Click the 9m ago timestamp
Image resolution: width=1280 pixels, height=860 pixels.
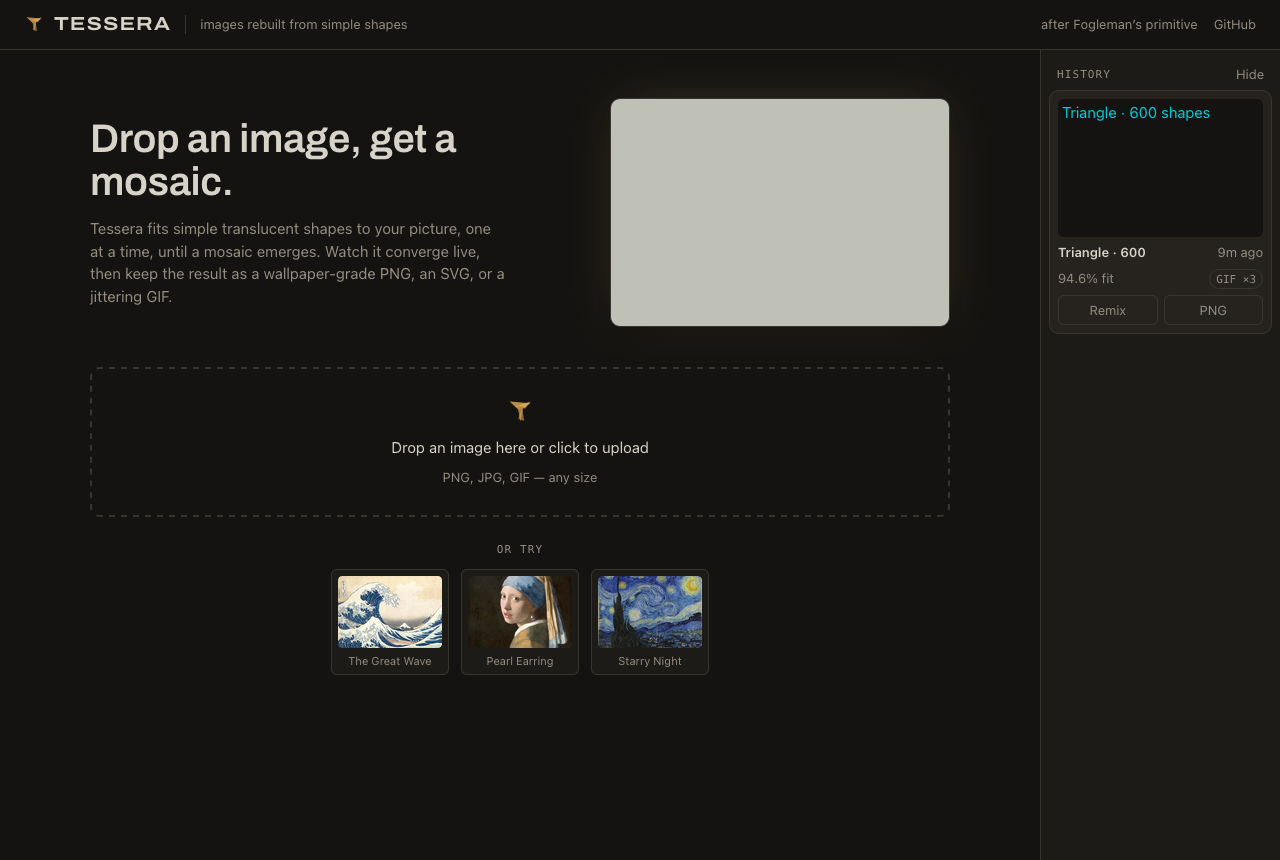click(x=1240, y=253)
